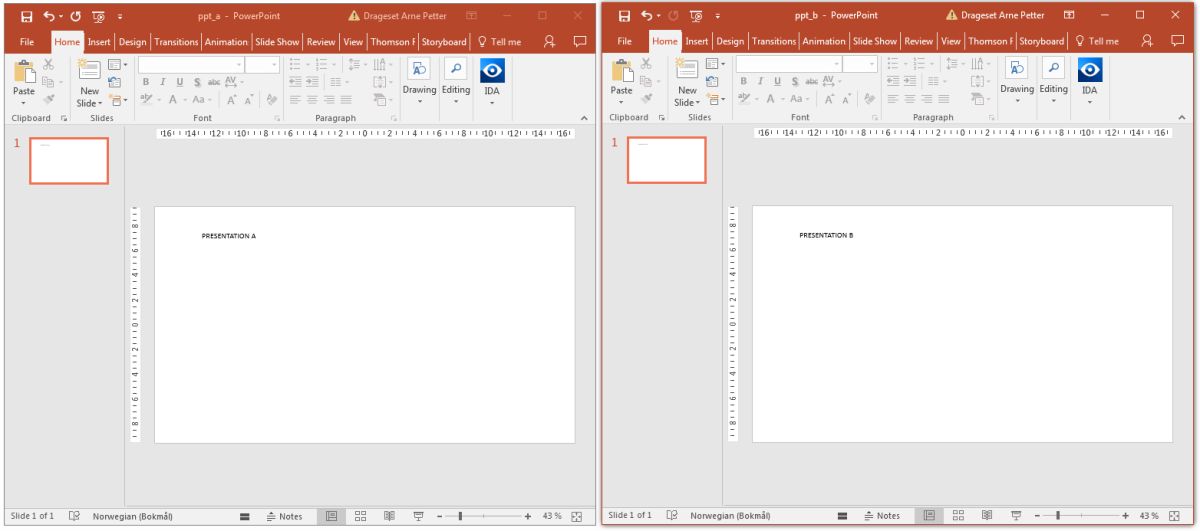Open font size dropdown in ppt_a
The image size is (1200, 531).
(273, 65)
